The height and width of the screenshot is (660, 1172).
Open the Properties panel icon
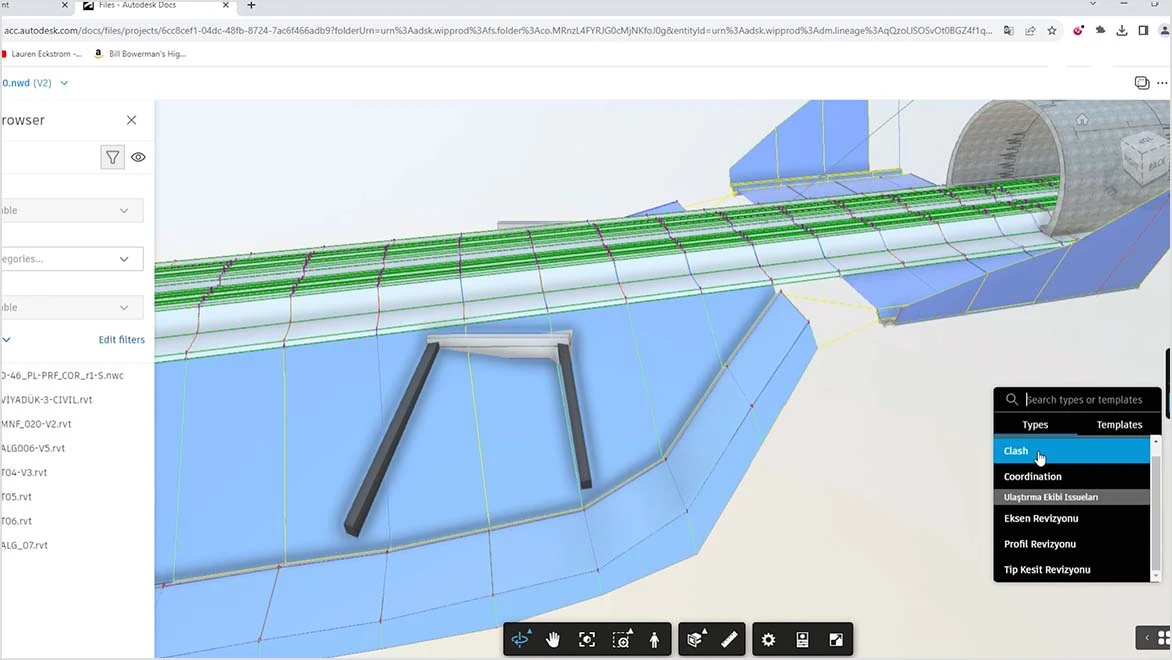802,639
